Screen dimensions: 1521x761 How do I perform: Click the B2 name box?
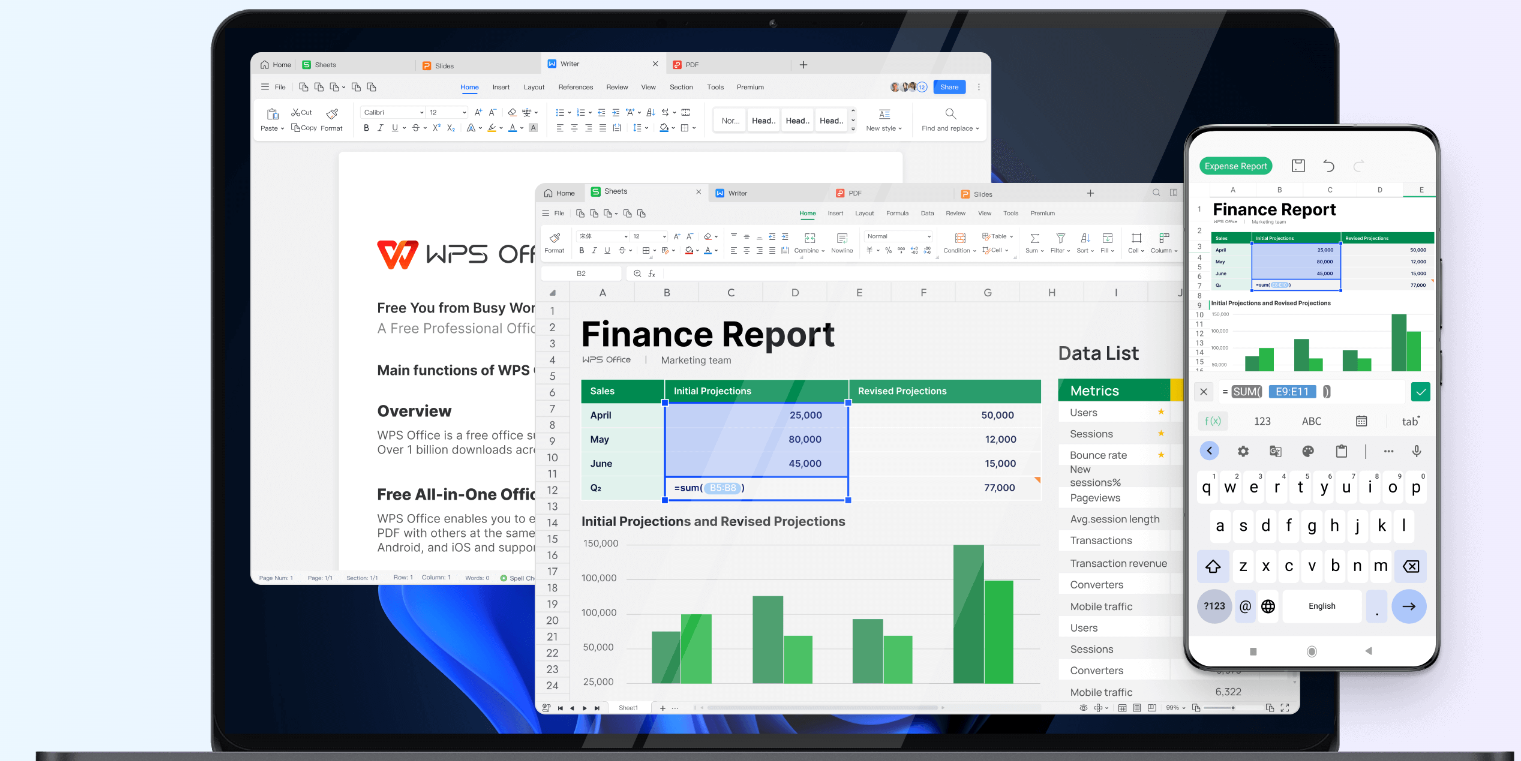pos(581,273)
